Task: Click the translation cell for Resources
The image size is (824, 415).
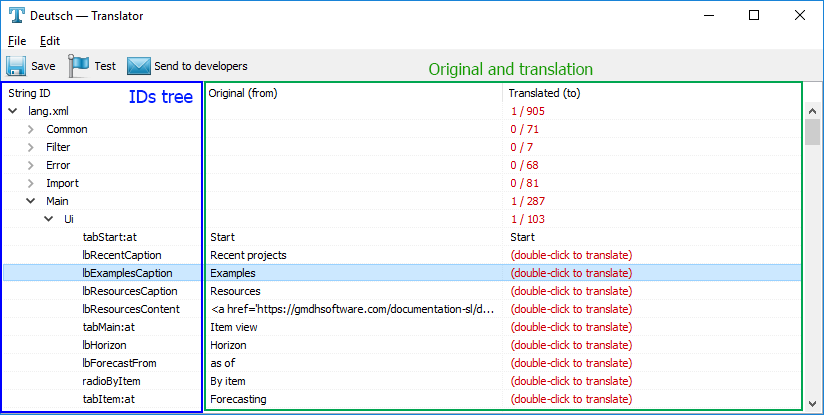Action: tap(571, 291)
